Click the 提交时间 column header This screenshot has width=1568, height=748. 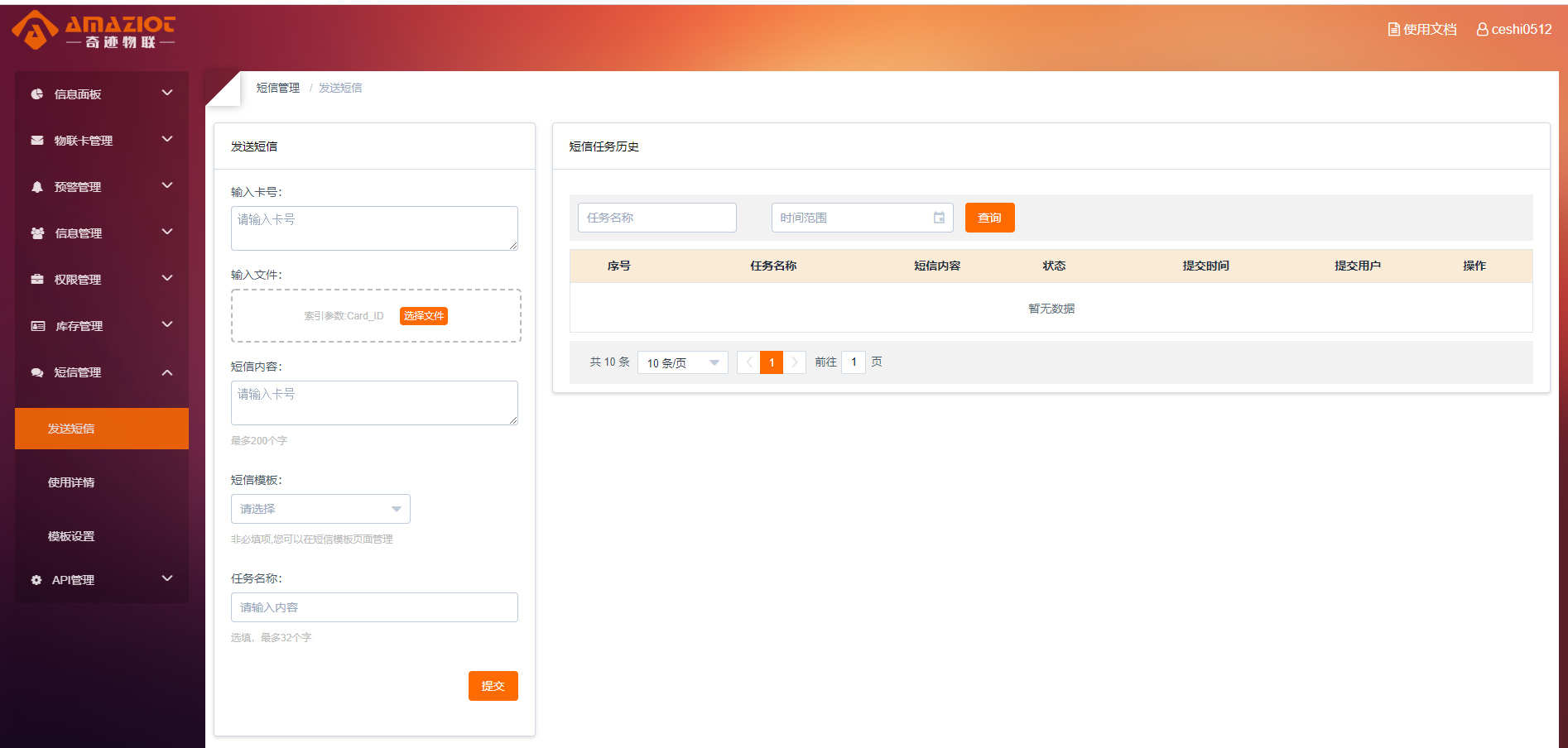1205,266
